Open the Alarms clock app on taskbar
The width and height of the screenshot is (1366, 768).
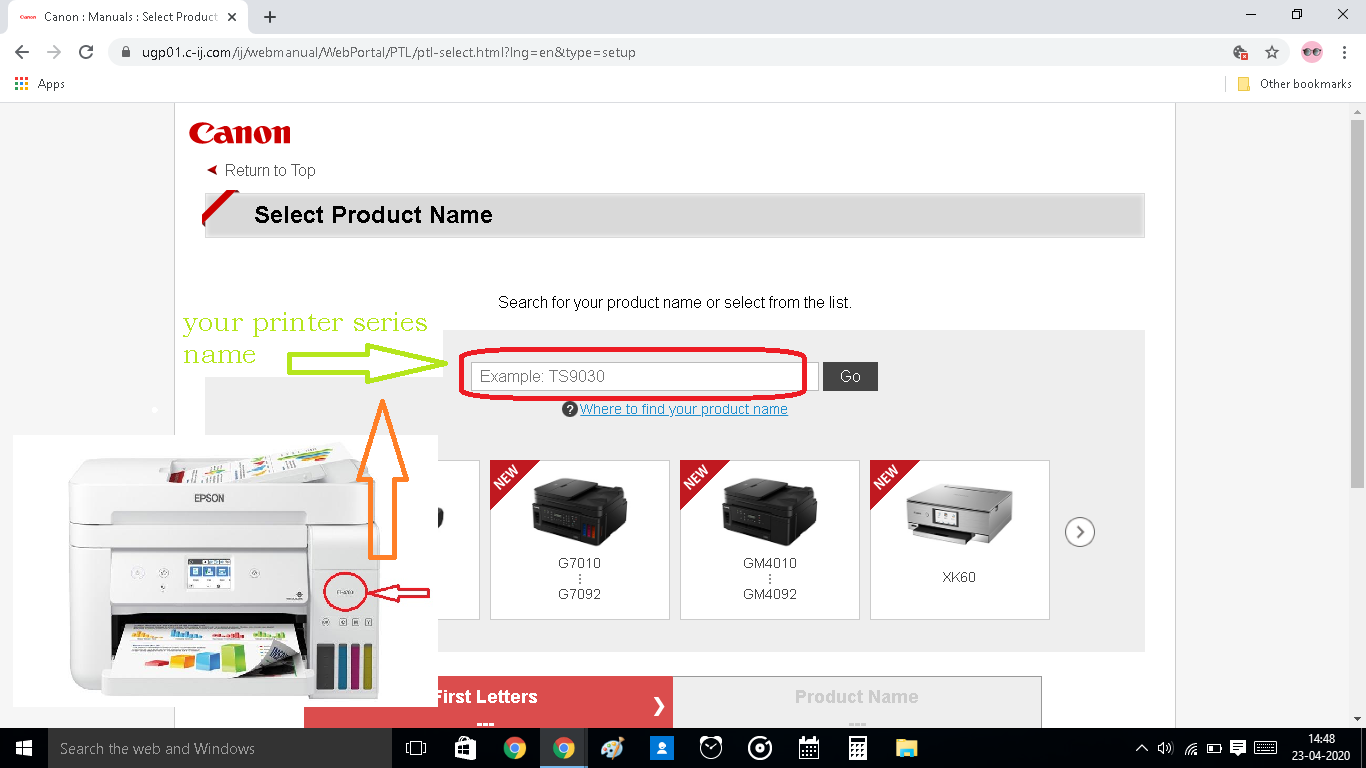[x=711, y=748]
